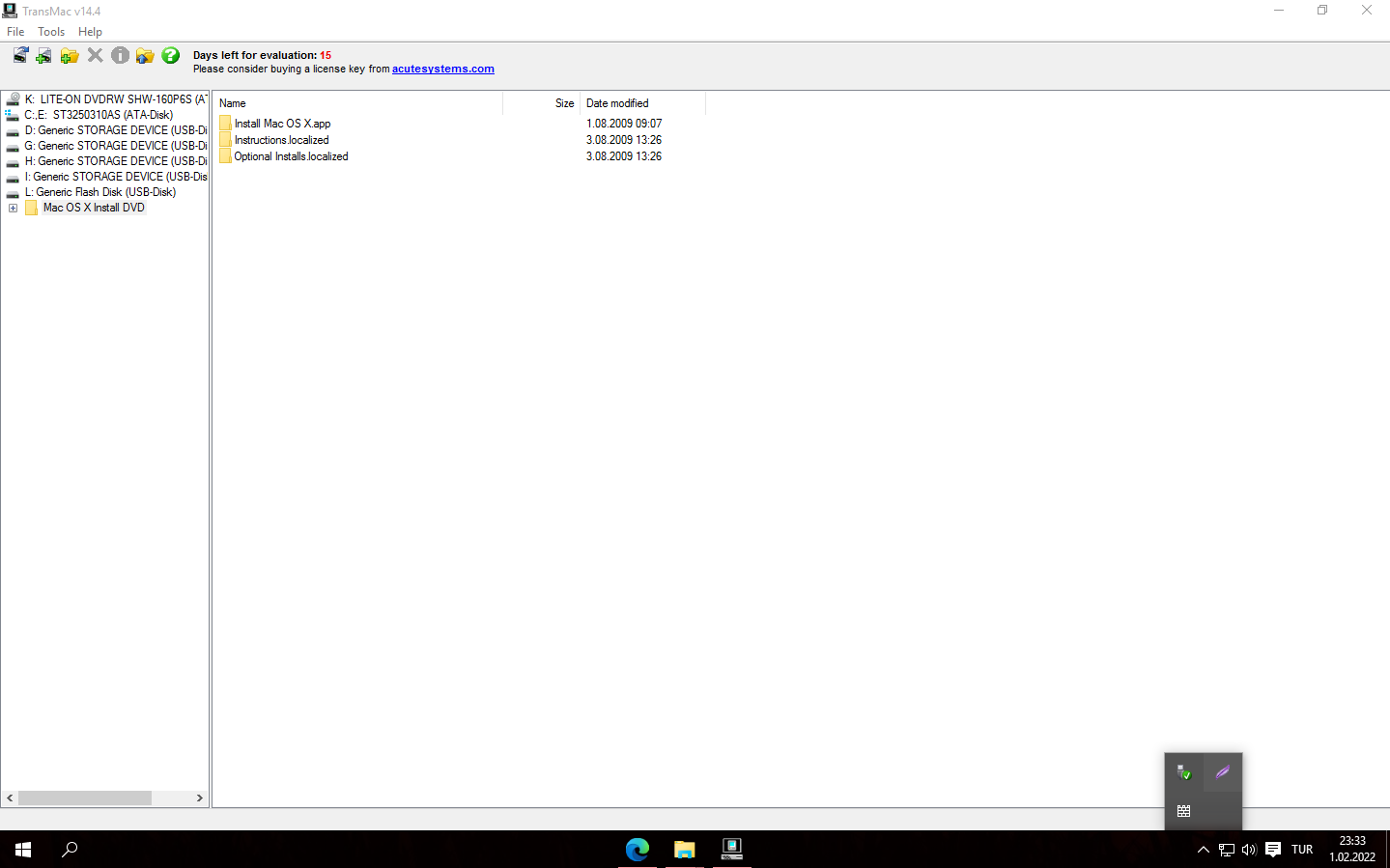Screen dimensions: 1390x868
Task: Open the volume speaker tray icon
Action: (x=1249, y=850)
